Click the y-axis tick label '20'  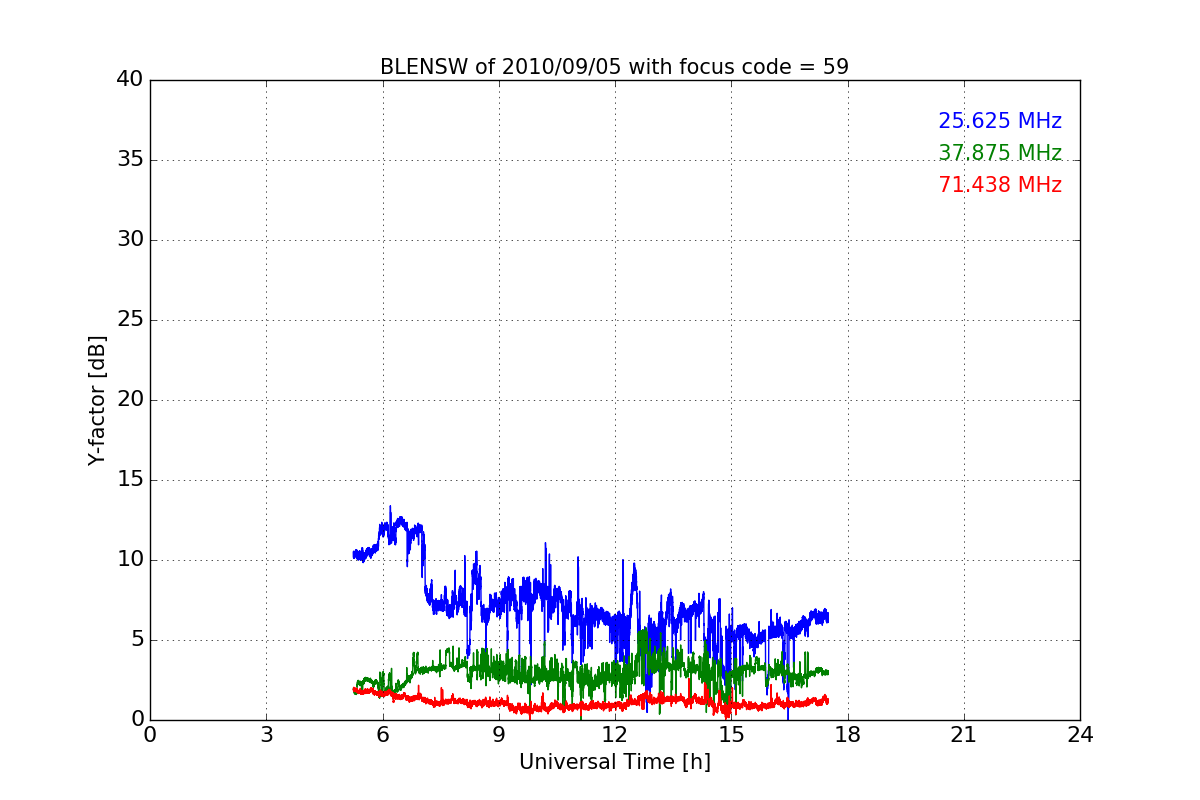pyautogui.click(x=130, y=400)
